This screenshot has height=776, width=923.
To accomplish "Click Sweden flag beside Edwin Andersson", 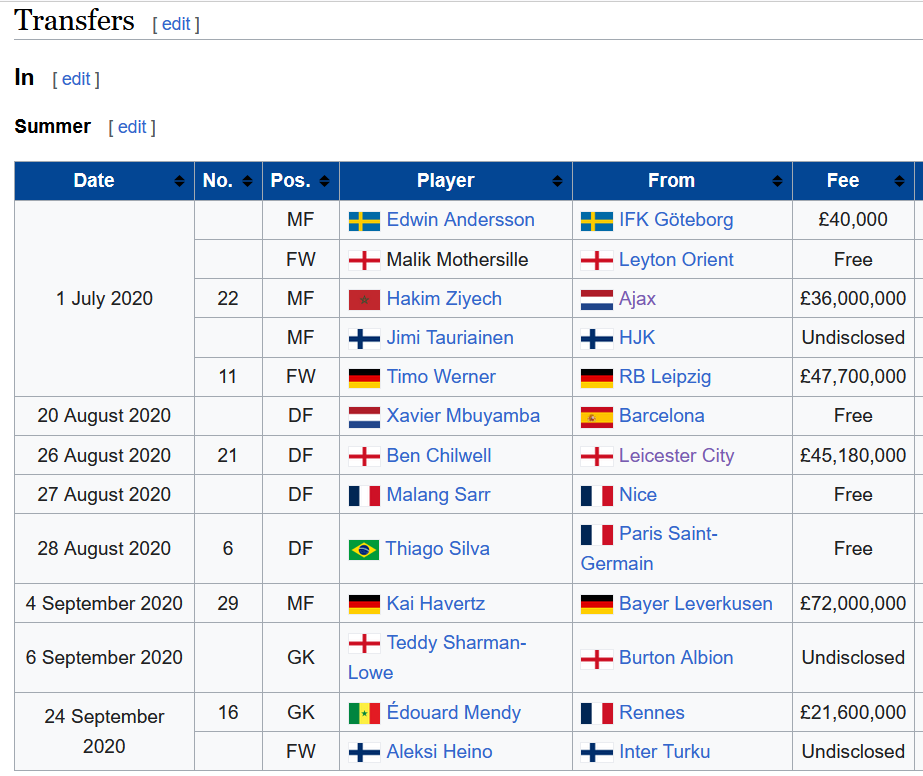I will click(364, 221).
